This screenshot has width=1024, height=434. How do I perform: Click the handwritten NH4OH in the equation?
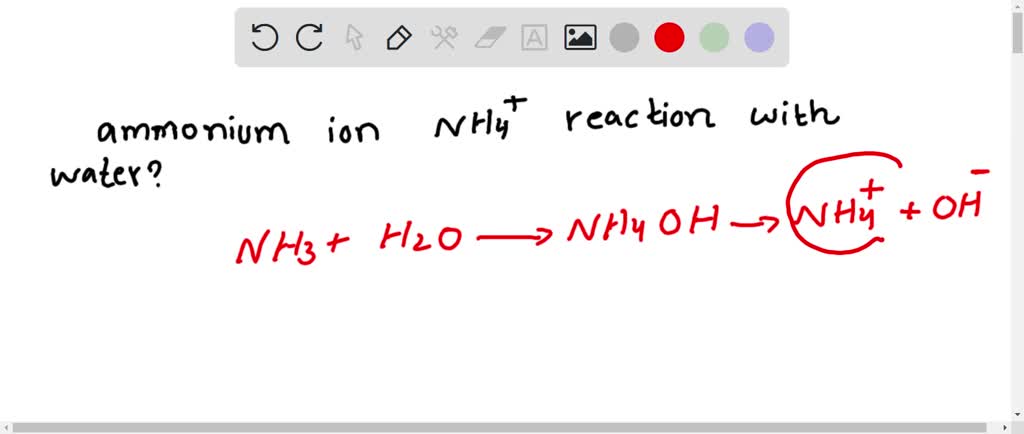642,232
